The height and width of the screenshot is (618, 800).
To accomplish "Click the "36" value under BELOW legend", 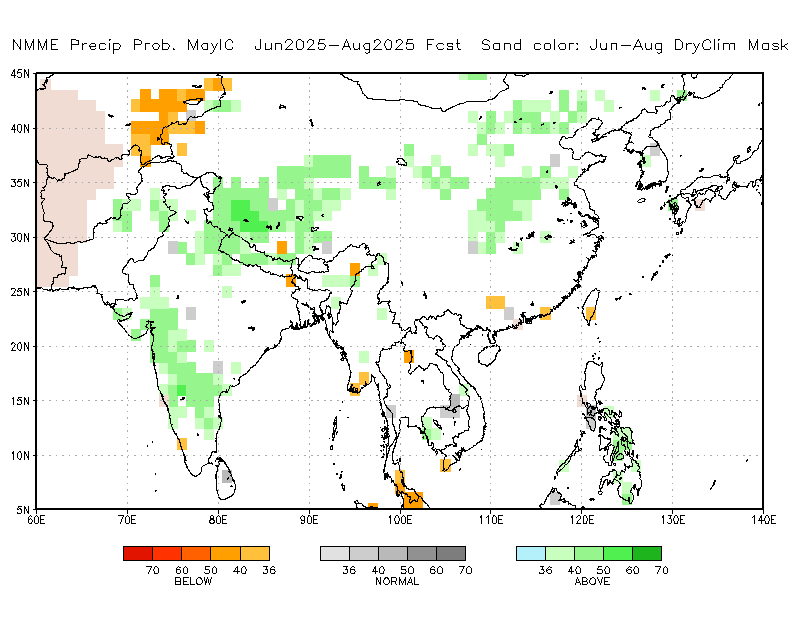I will [269, 570].
